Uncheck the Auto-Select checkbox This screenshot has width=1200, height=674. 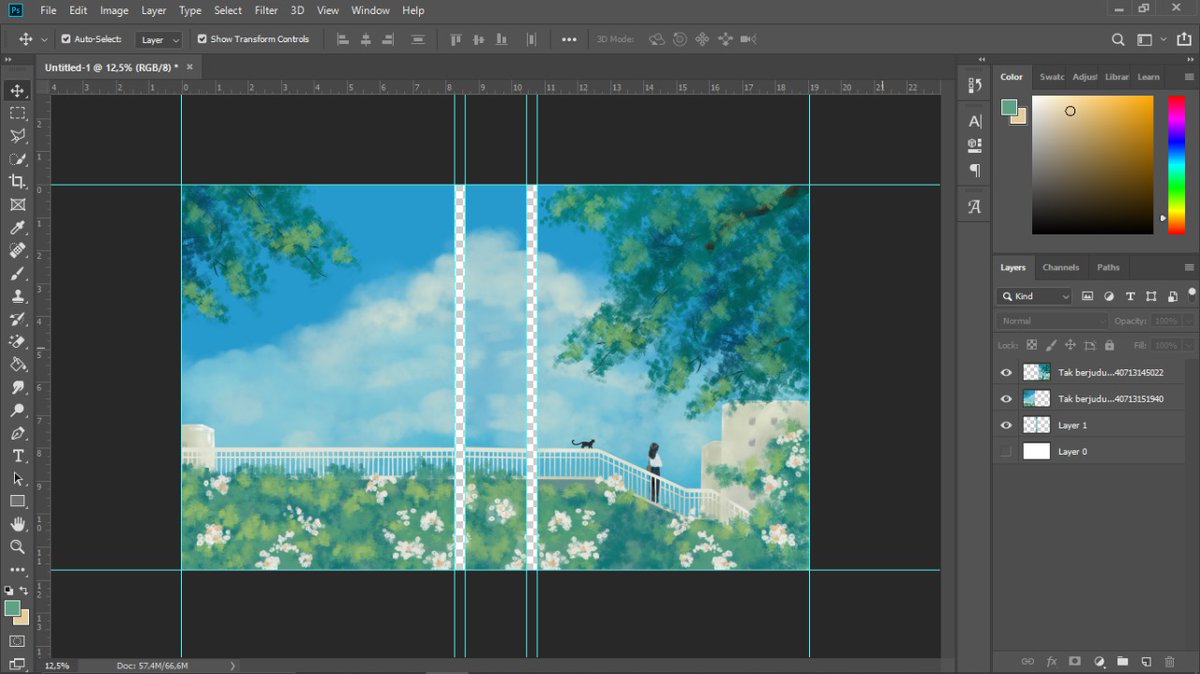pyautogui.click(x=66, y=39)
